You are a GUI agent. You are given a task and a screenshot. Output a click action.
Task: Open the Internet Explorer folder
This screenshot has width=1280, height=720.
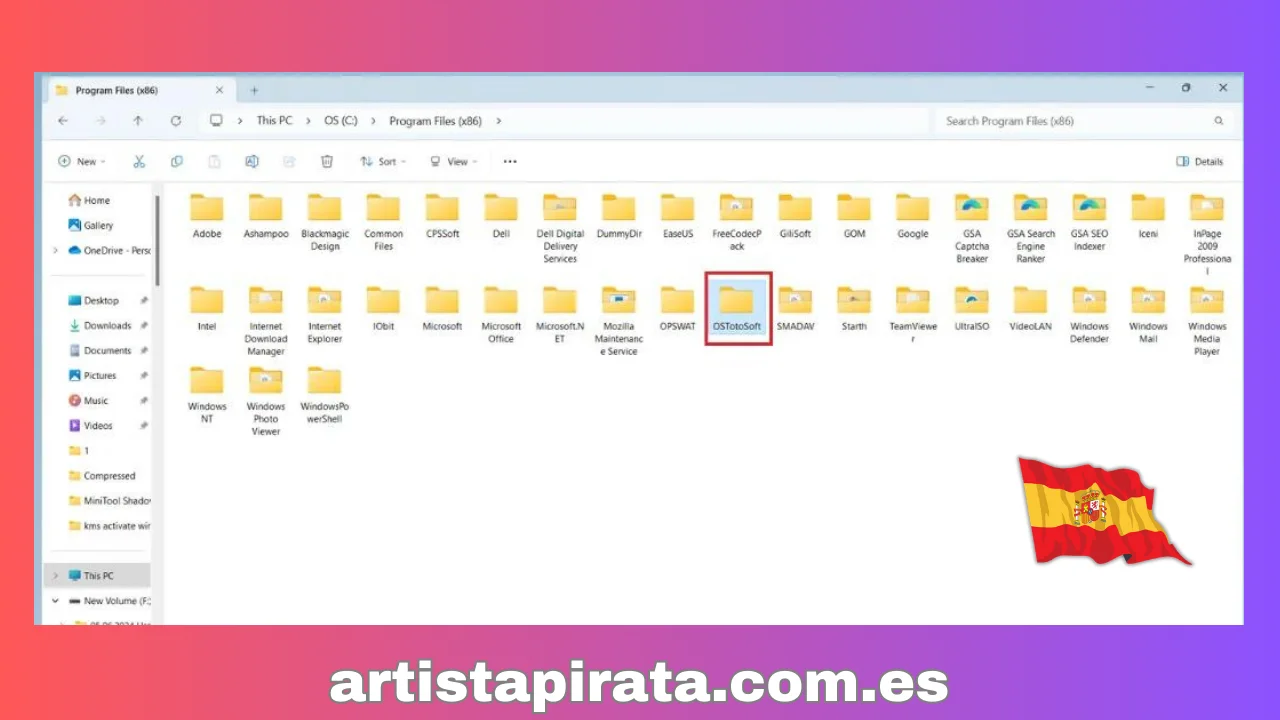(x=325, y=314)
